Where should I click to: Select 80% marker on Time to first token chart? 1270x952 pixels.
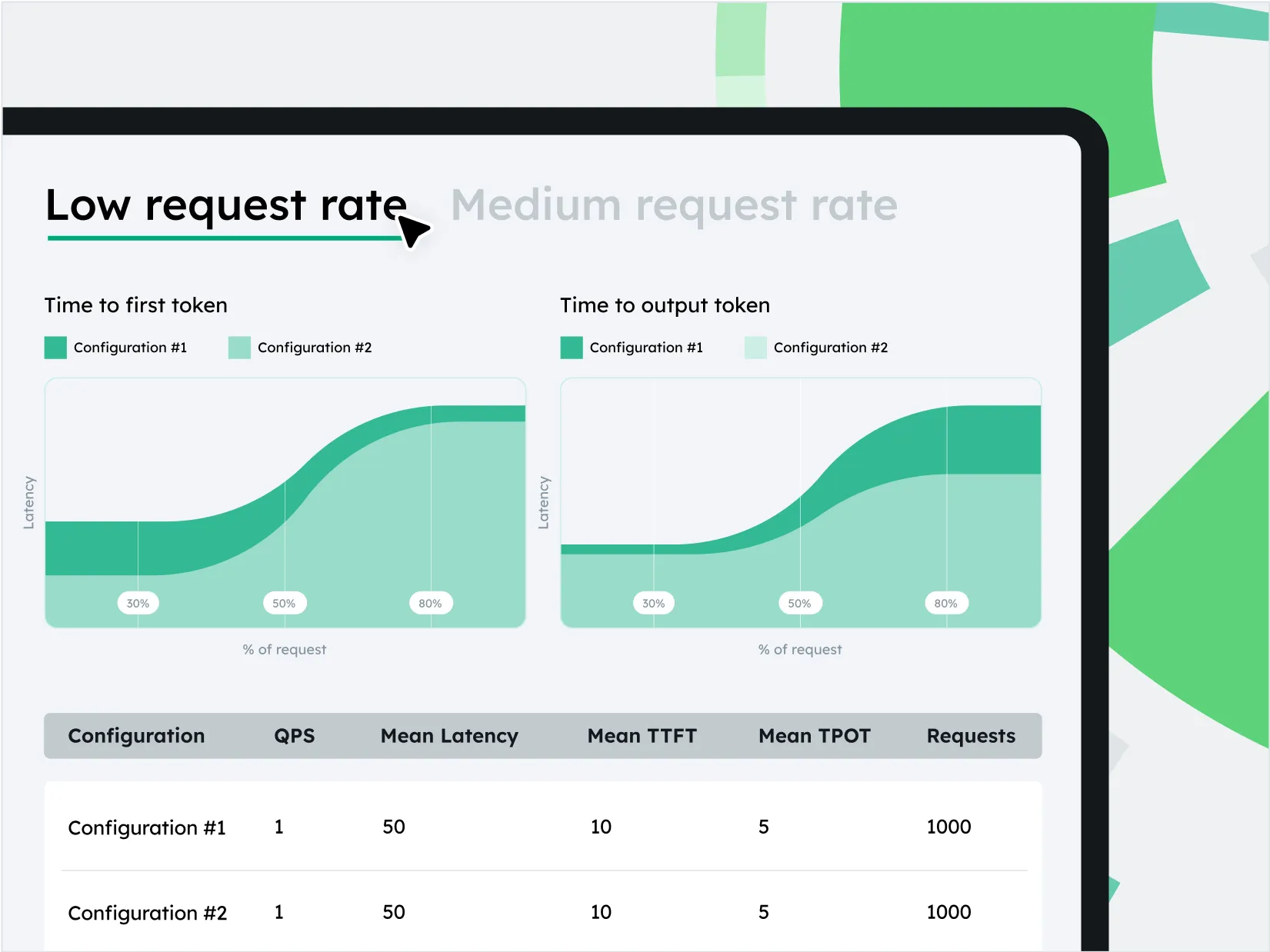tap(431, 604)
